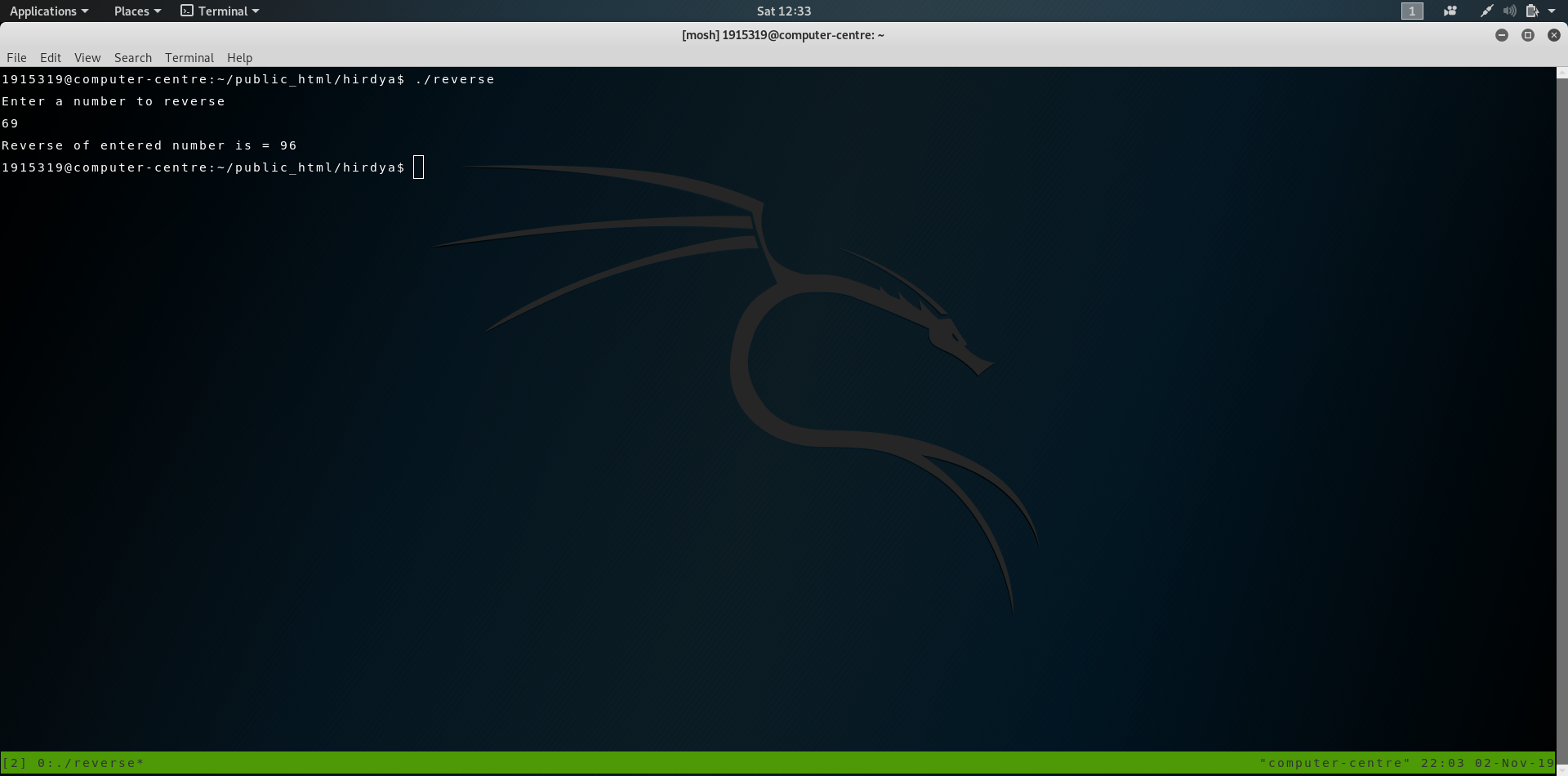Select workspace 1 indicator

[1412, 11]
